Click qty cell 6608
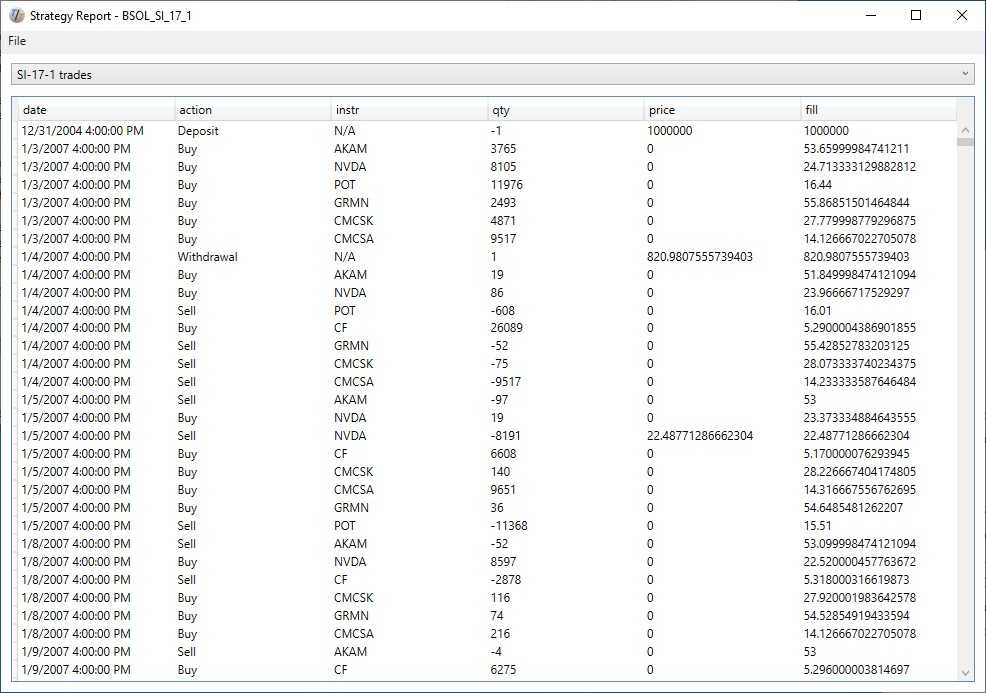The image size is (986, 693). (504, 453)
